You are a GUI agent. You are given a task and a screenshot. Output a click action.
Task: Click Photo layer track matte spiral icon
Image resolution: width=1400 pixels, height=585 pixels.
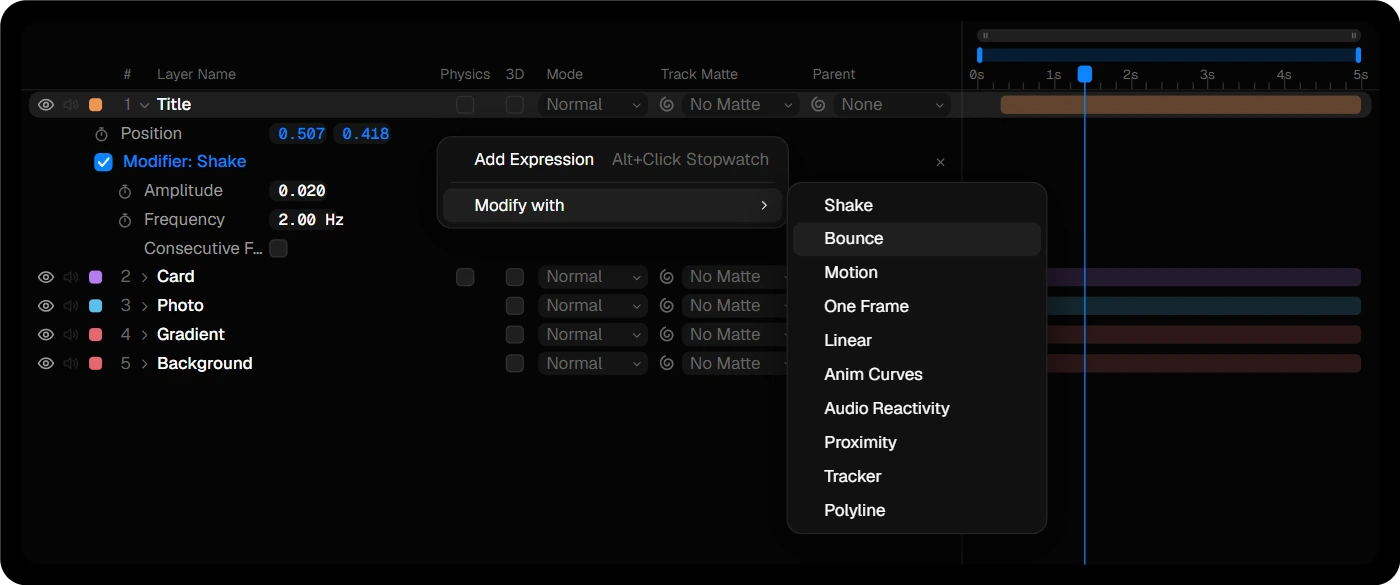(x=667, y=306)
